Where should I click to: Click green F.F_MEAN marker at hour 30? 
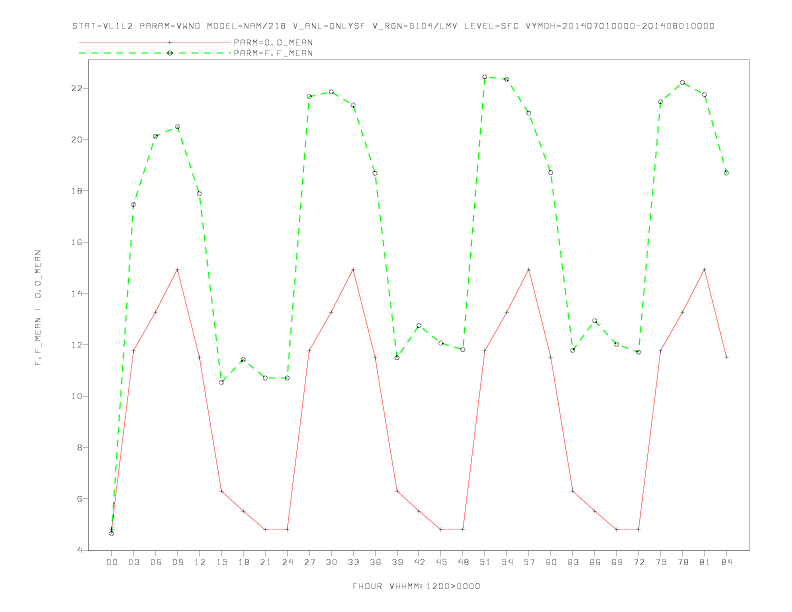(x=331, y=92)
